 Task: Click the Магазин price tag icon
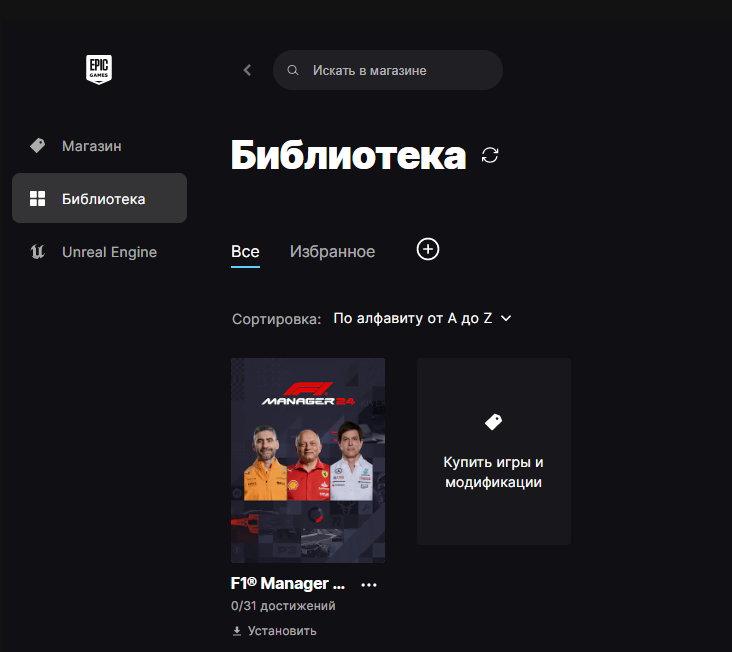pos(37,146)
